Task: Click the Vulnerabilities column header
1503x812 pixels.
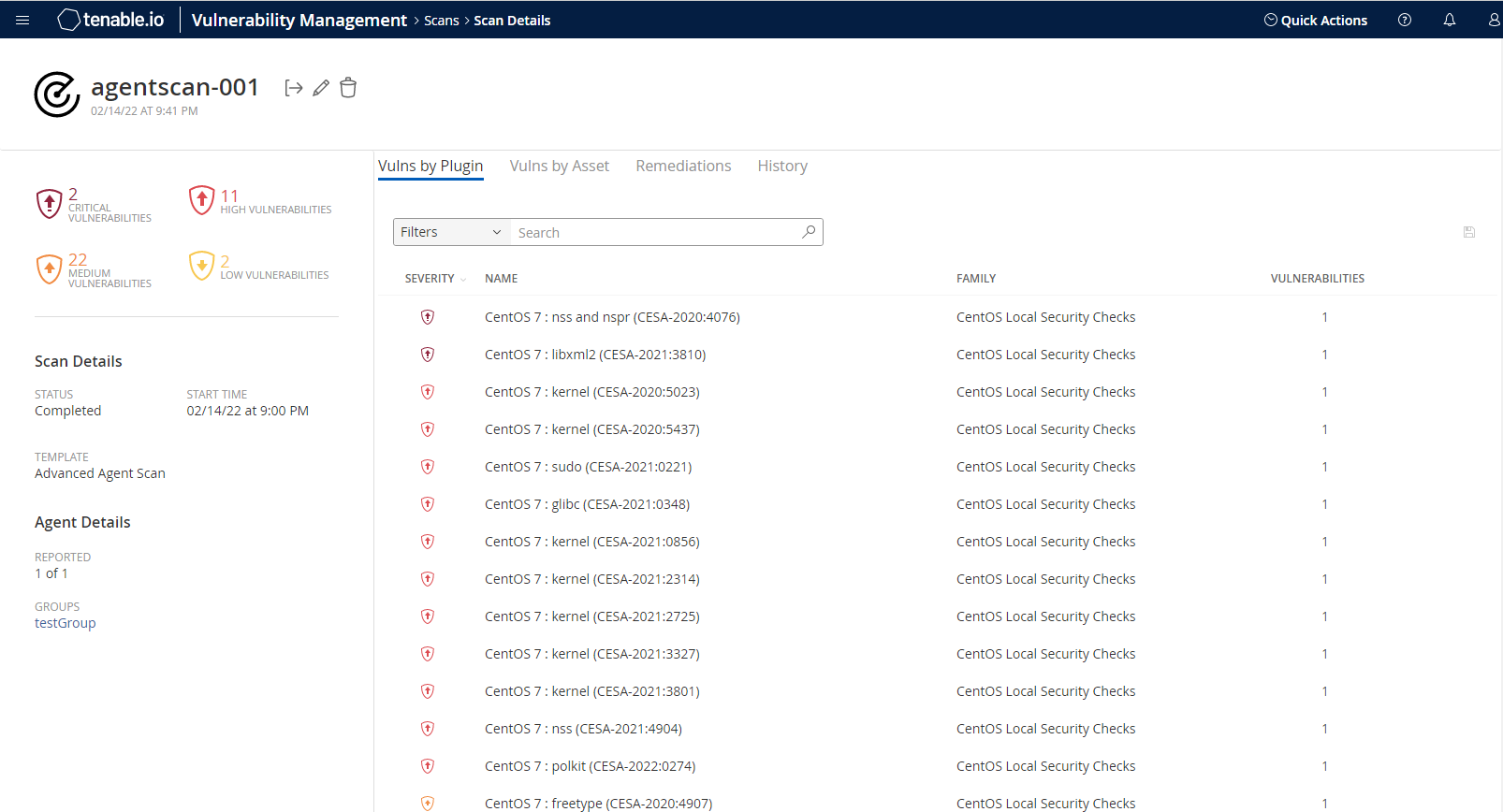Action: [1318, 279]
